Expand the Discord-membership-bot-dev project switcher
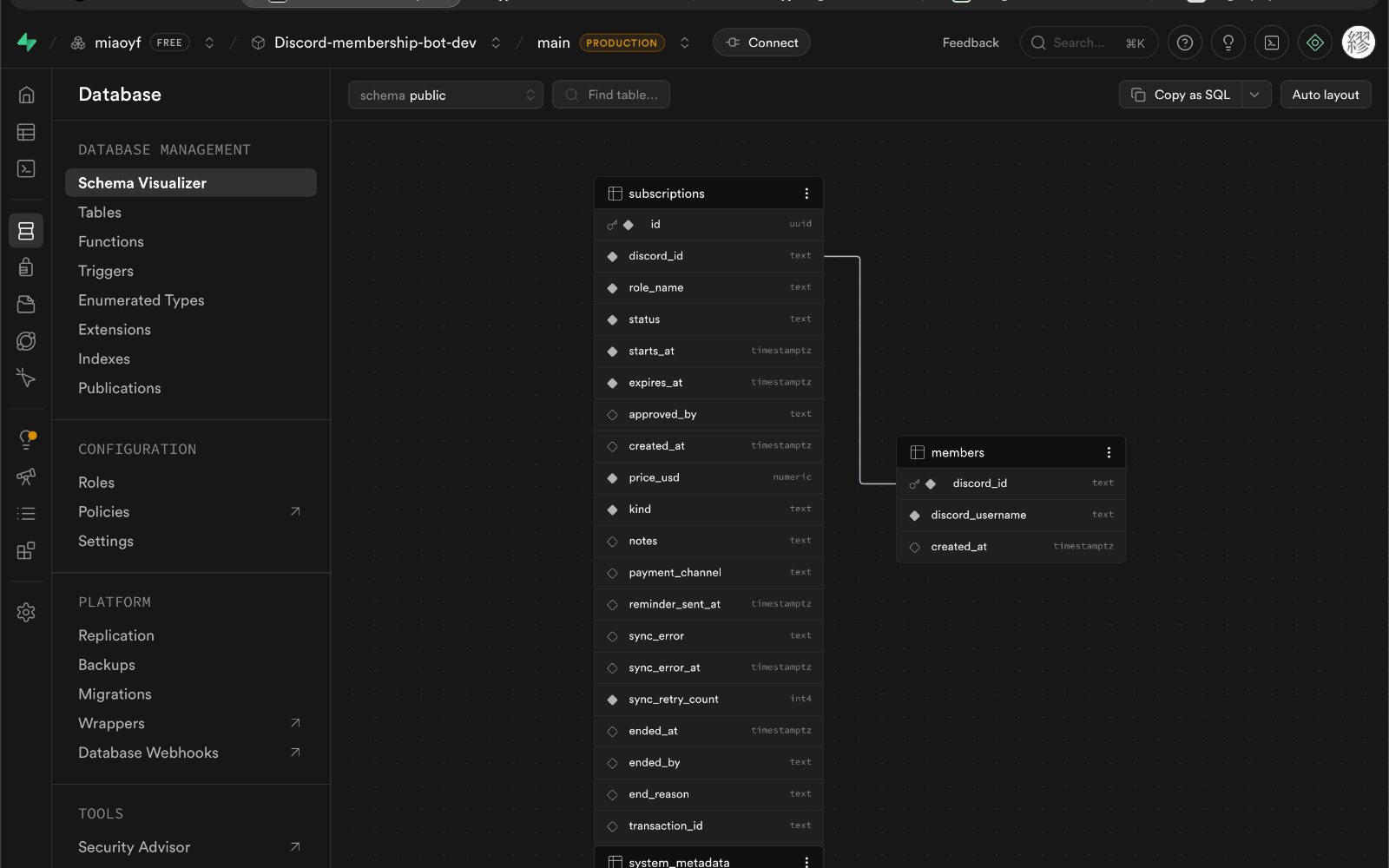This screenshot has height=868, width=1389. click(x=496, y=43)
